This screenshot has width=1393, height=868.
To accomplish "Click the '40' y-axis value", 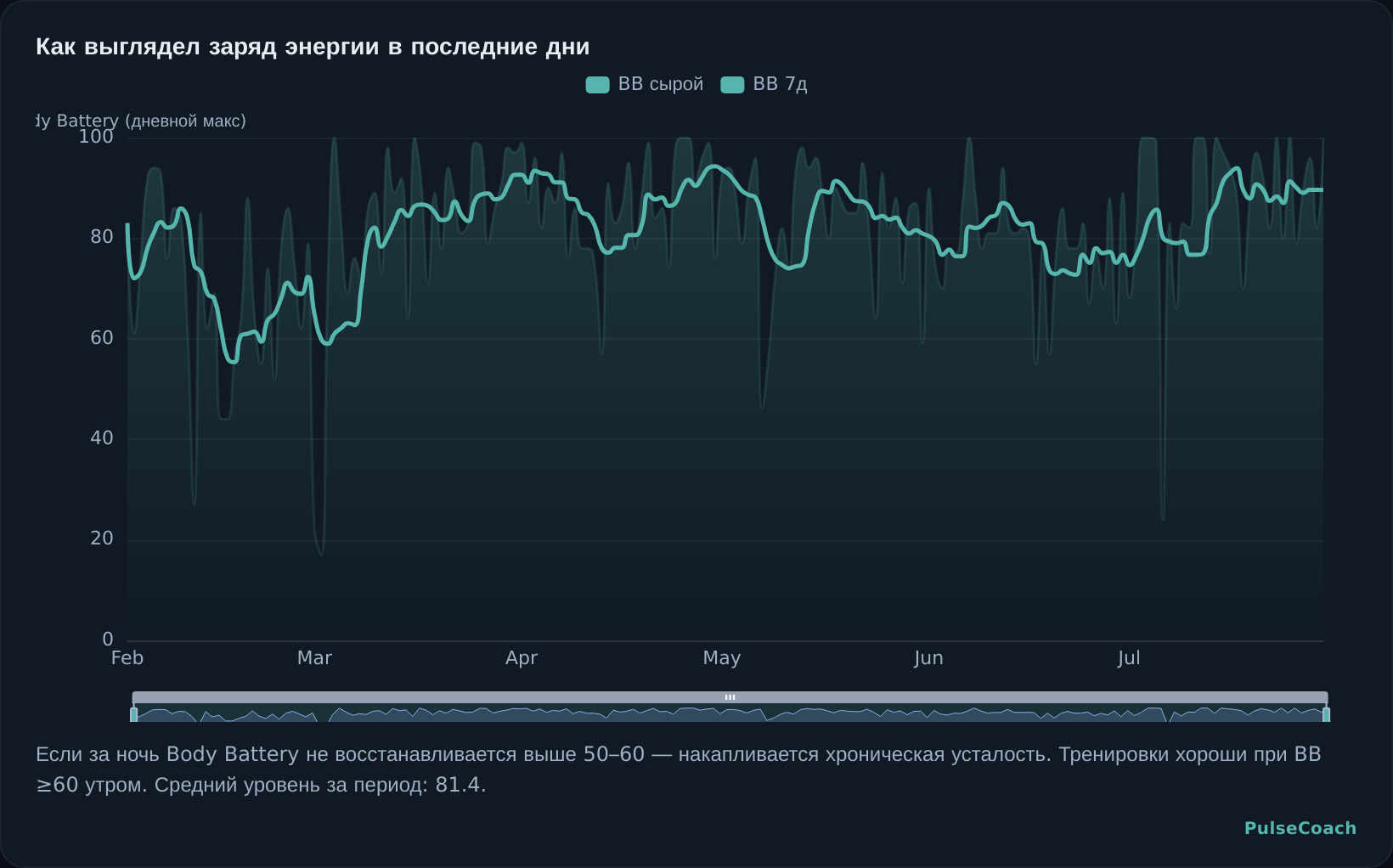I will [102, 438].
